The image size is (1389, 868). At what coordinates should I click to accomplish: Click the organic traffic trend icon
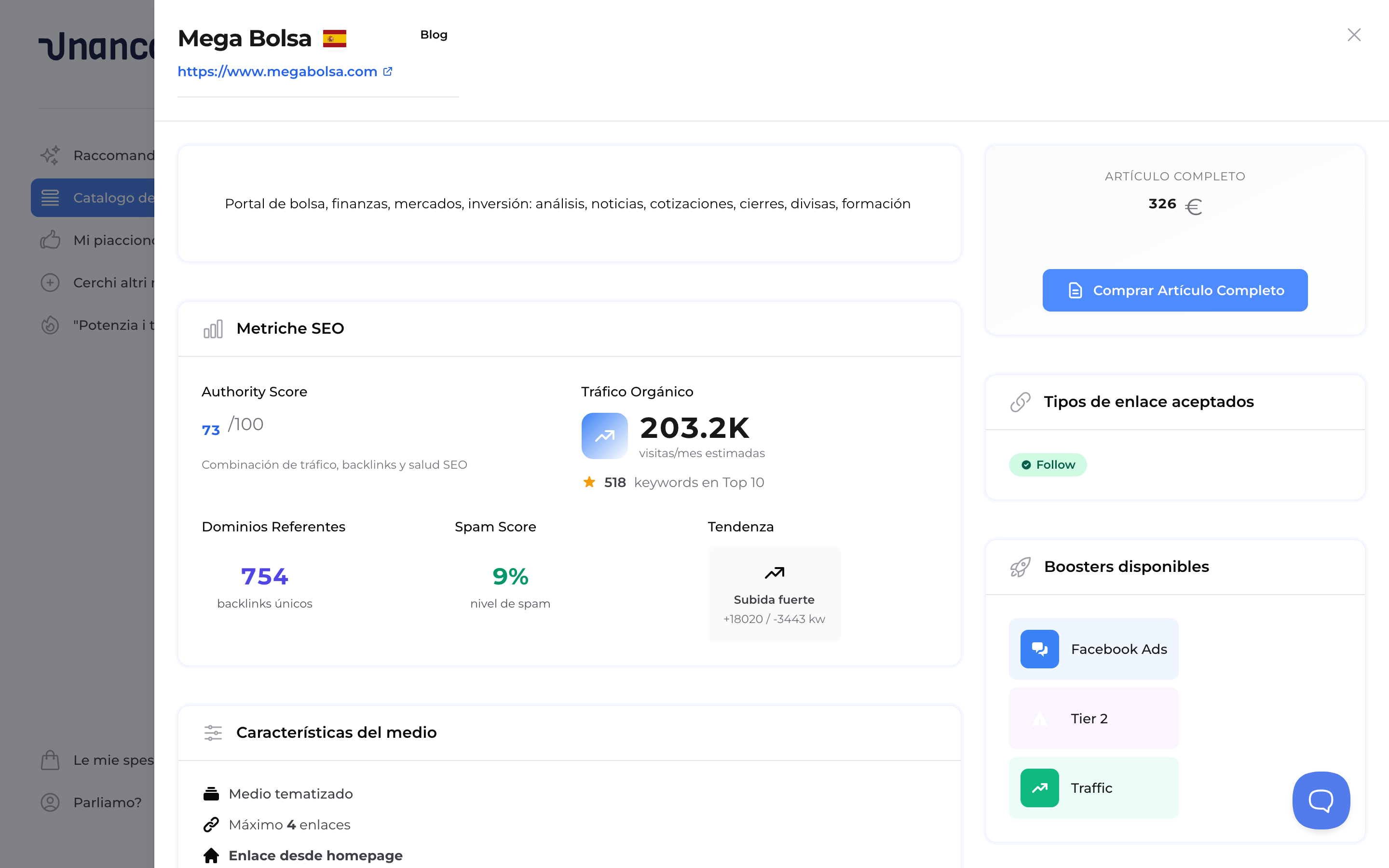point(604,436)
